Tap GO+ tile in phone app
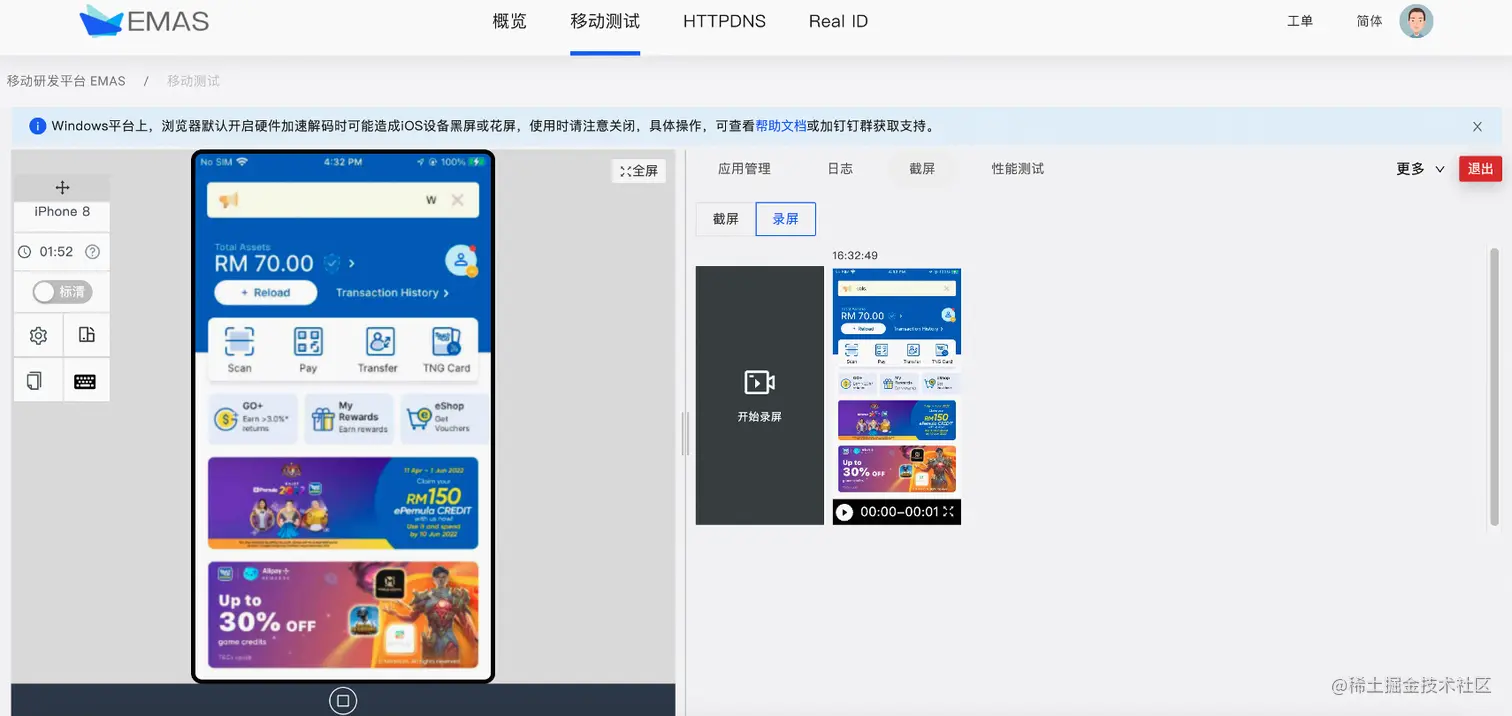 click(x=253, y=418)
